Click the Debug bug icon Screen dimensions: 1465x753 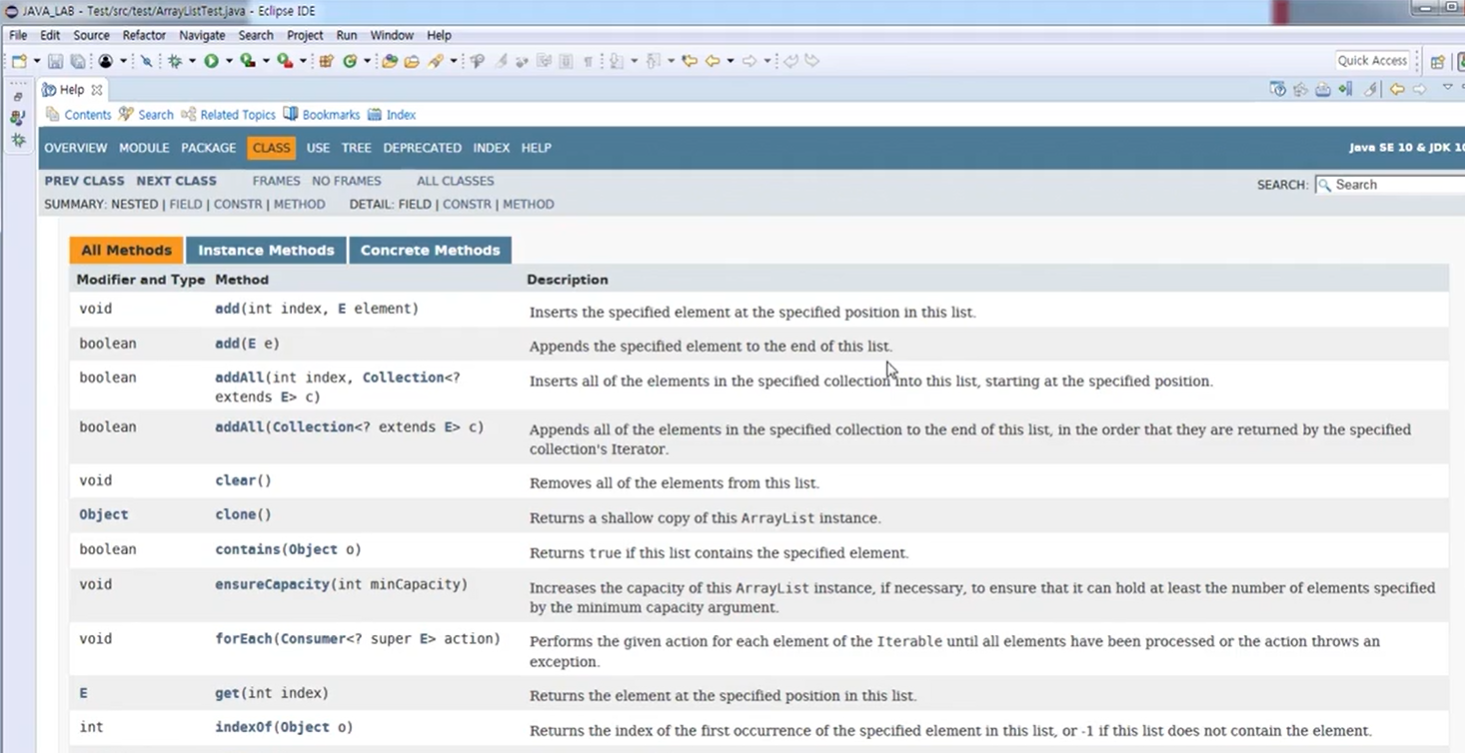(x=176, y=61)
